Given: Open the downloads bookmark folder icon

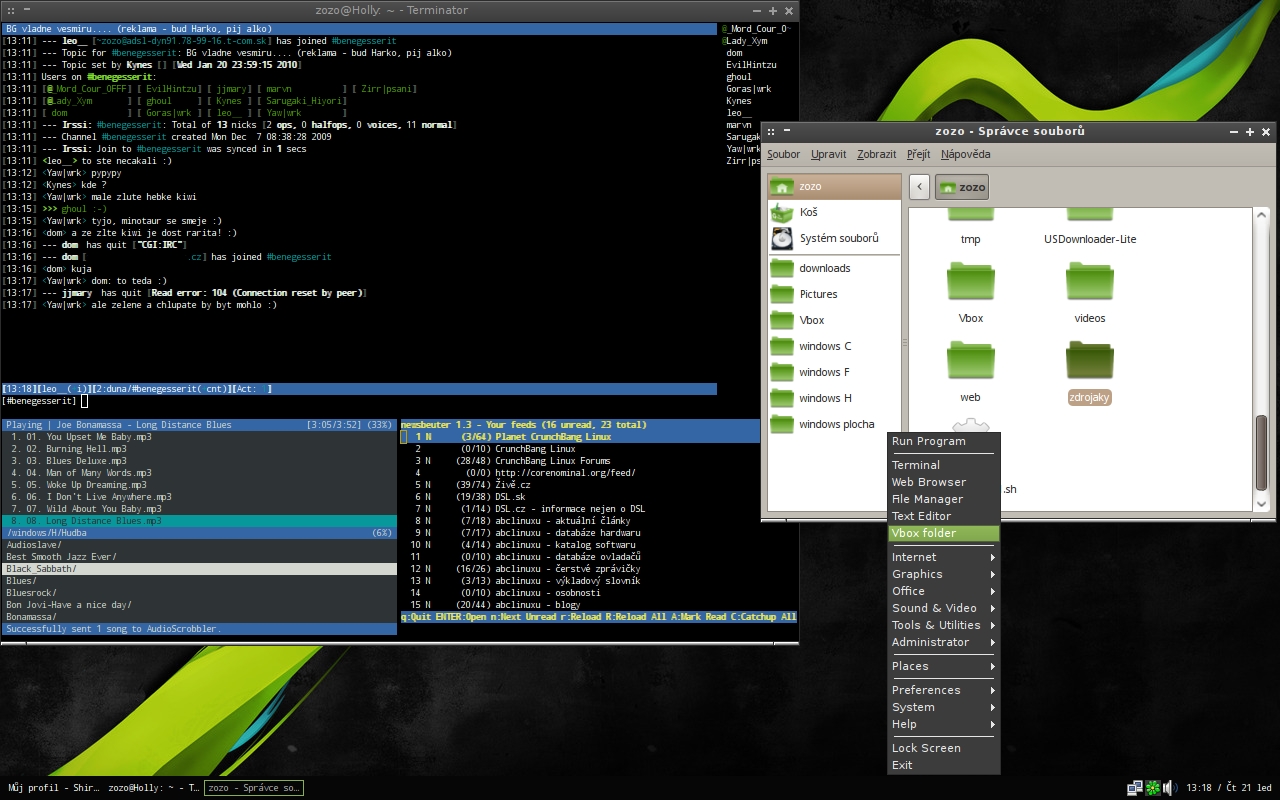Looking at the screenshot, I should (x=782, y=268).
